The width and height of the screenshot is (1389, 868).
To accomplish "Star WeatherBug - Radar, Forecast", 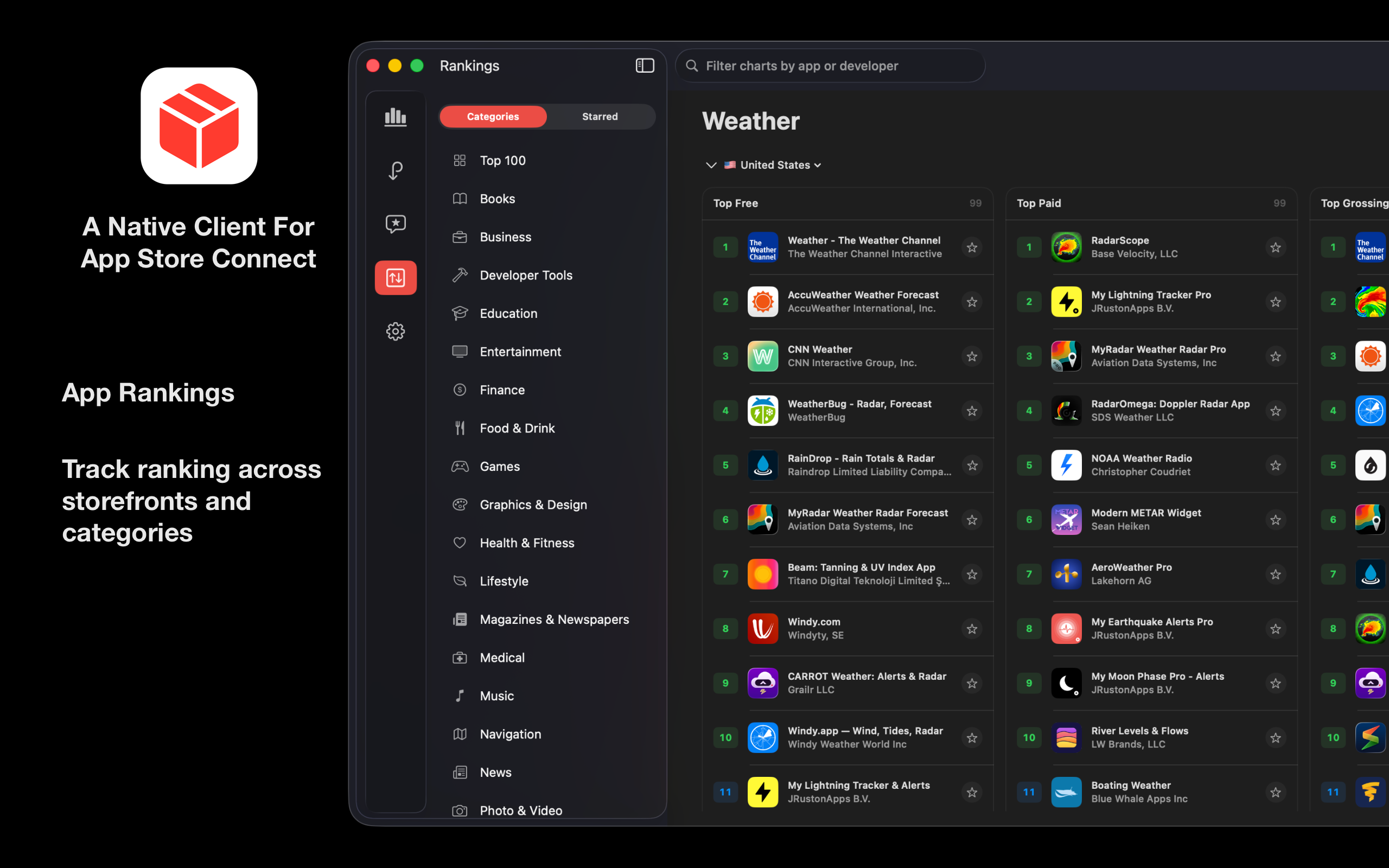I will (972, 411).
